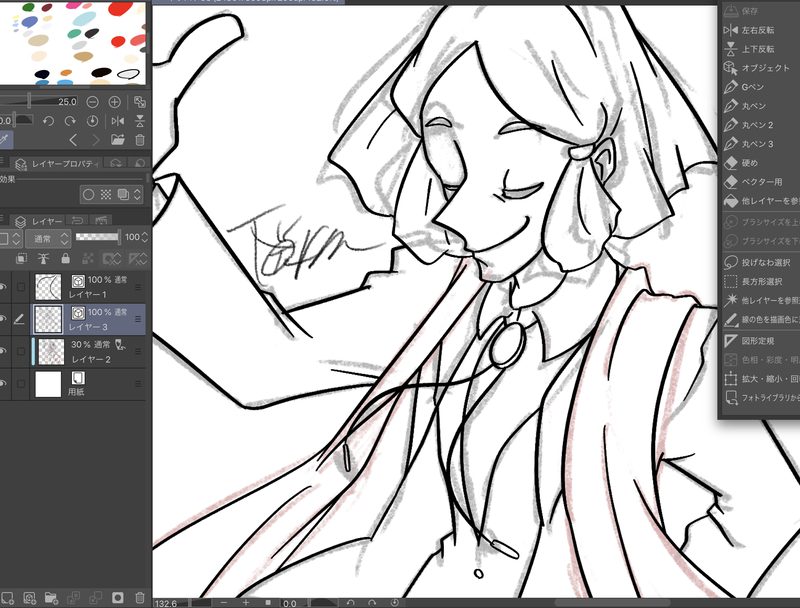This screenshot has height=608, width=800.
Task: Flip canvas horizontally in the navigator
Action: [118, 121]
